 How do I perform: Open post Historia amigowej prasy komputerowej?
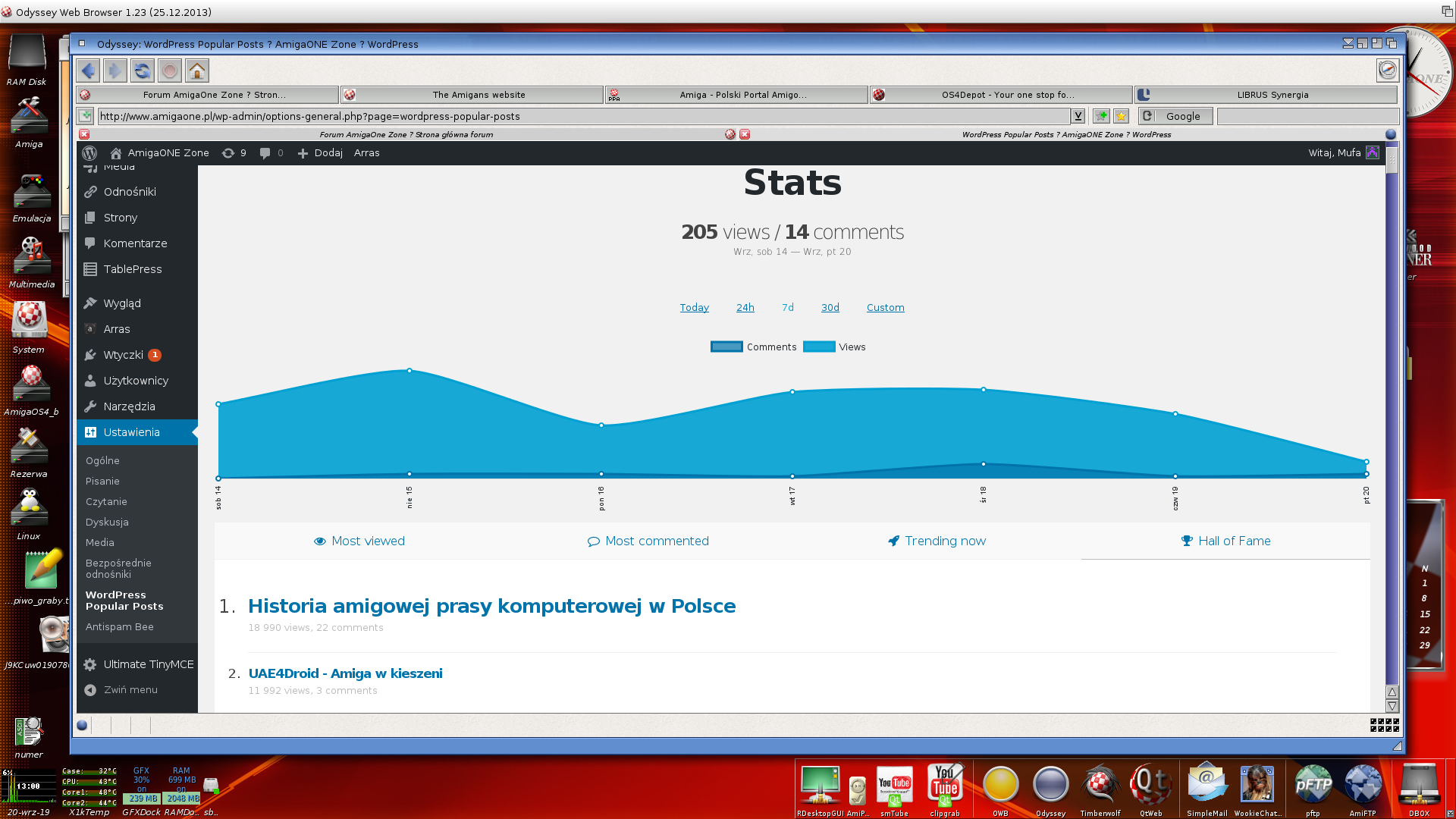(491, 607)
